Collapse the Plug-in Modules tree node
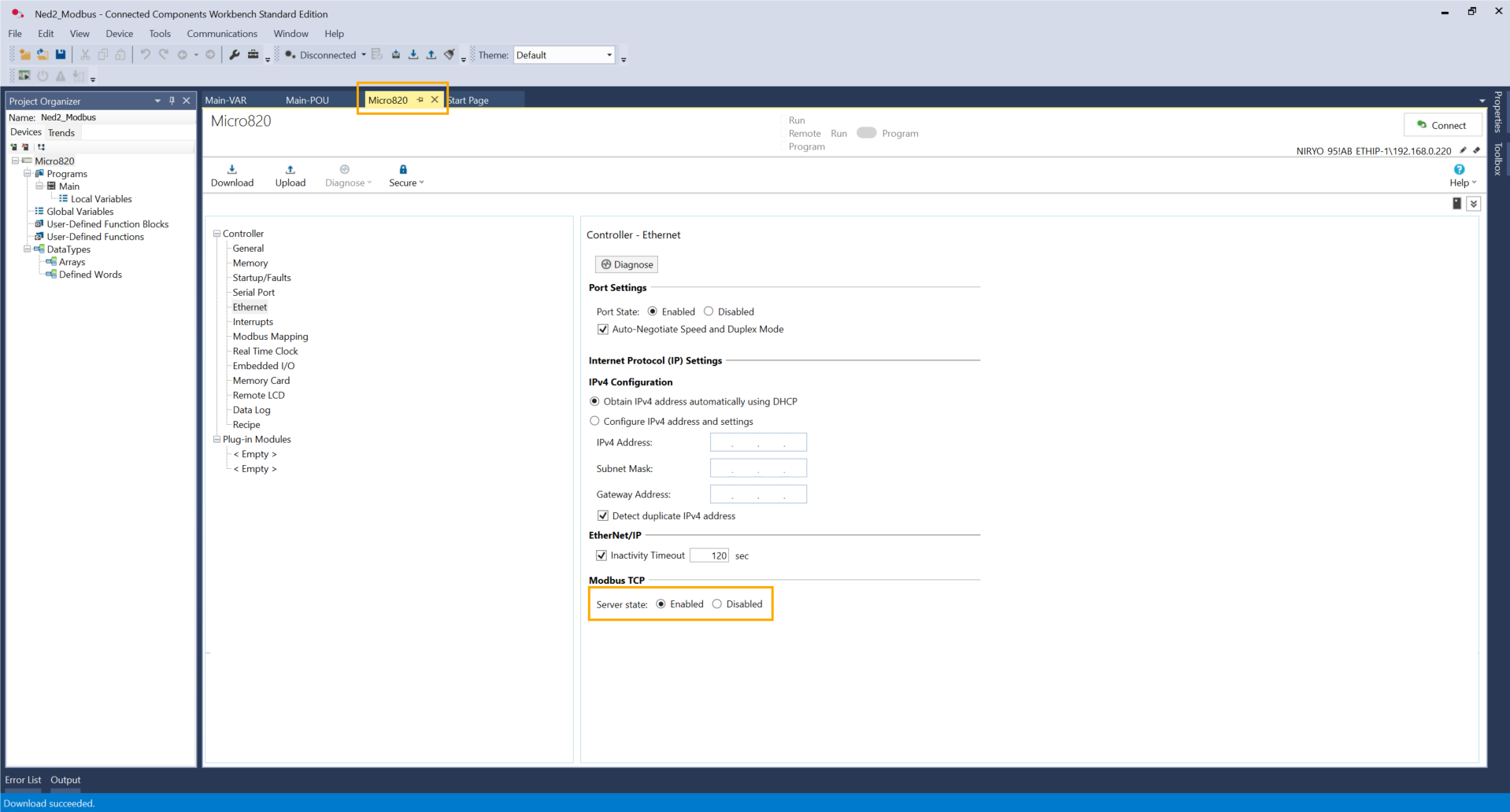 pos(217,439)
